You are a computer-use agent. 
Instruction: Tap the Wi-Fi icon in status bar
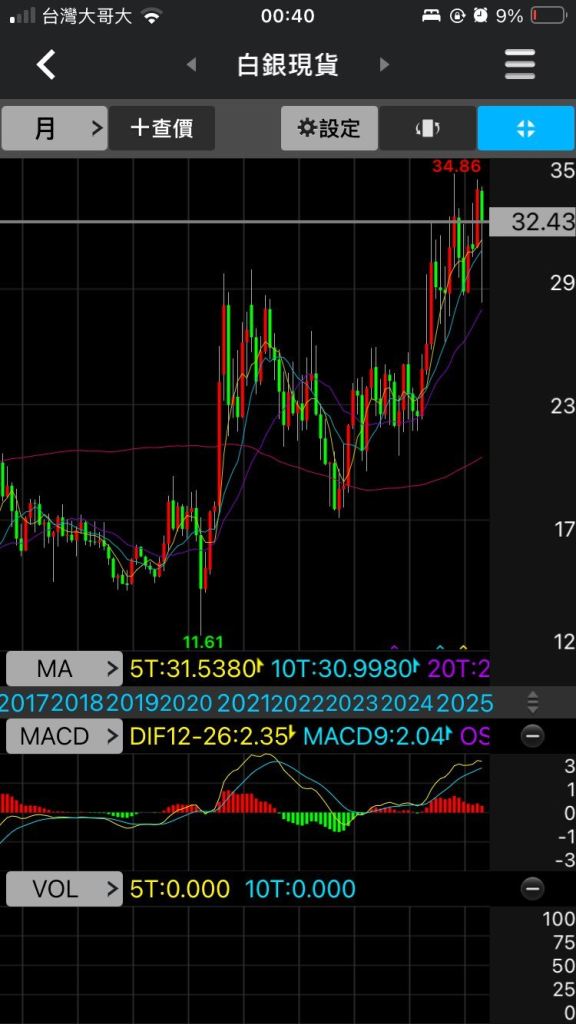[x=152, y=16]
